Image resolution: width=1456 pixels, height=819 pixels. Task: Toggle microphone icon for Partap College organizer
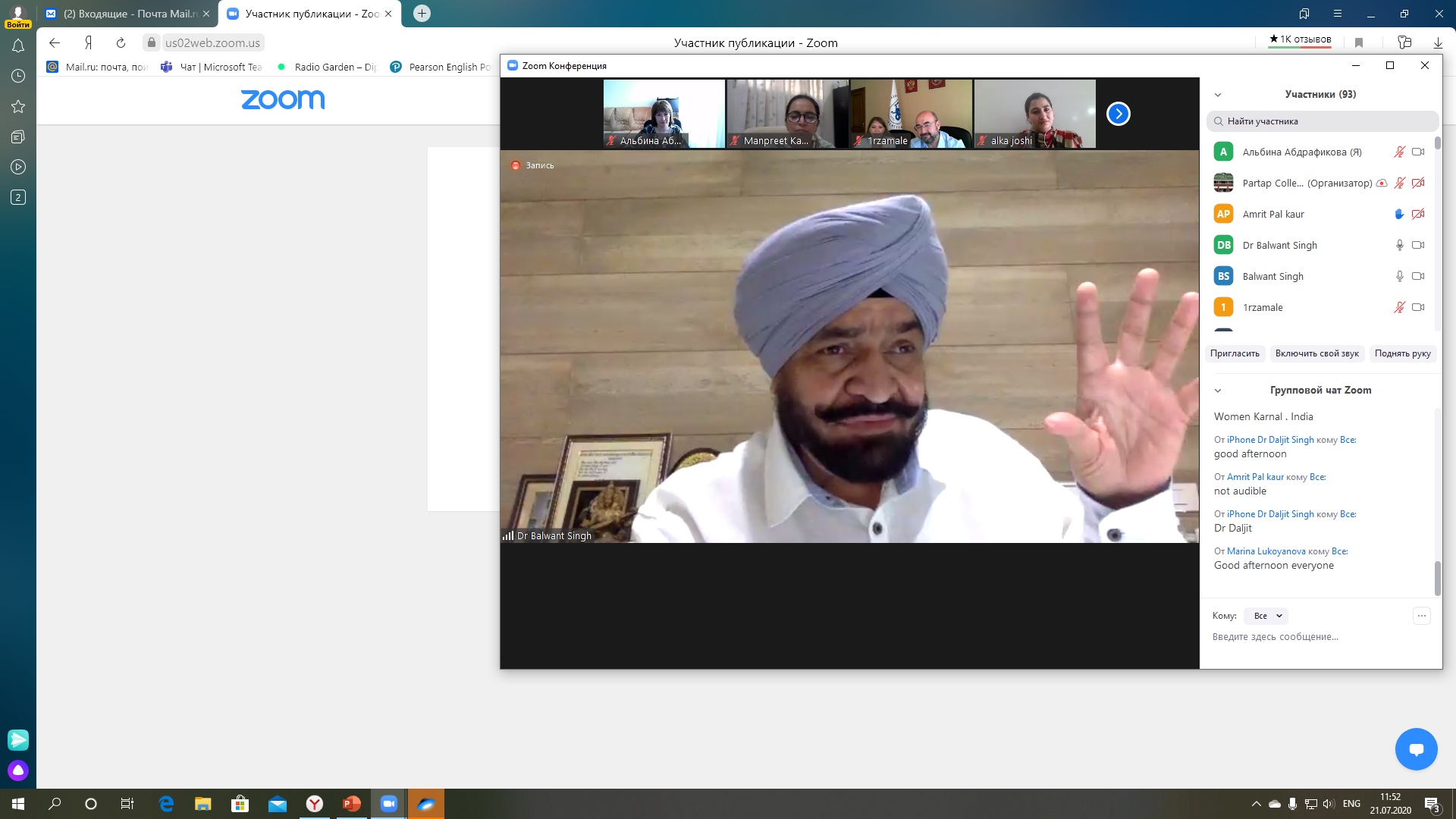(1400, 183)
